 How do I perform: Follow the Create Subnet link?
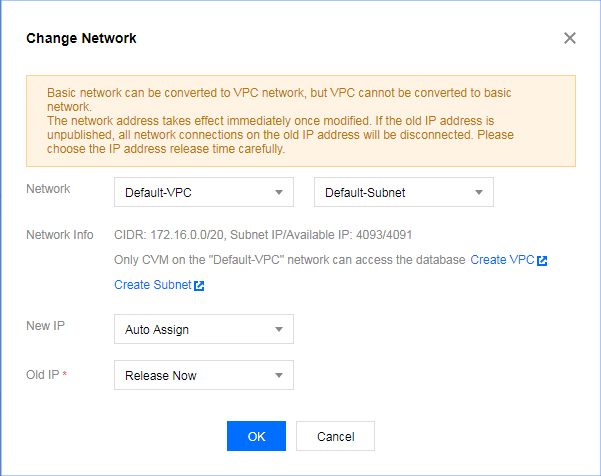click(153, 285)
